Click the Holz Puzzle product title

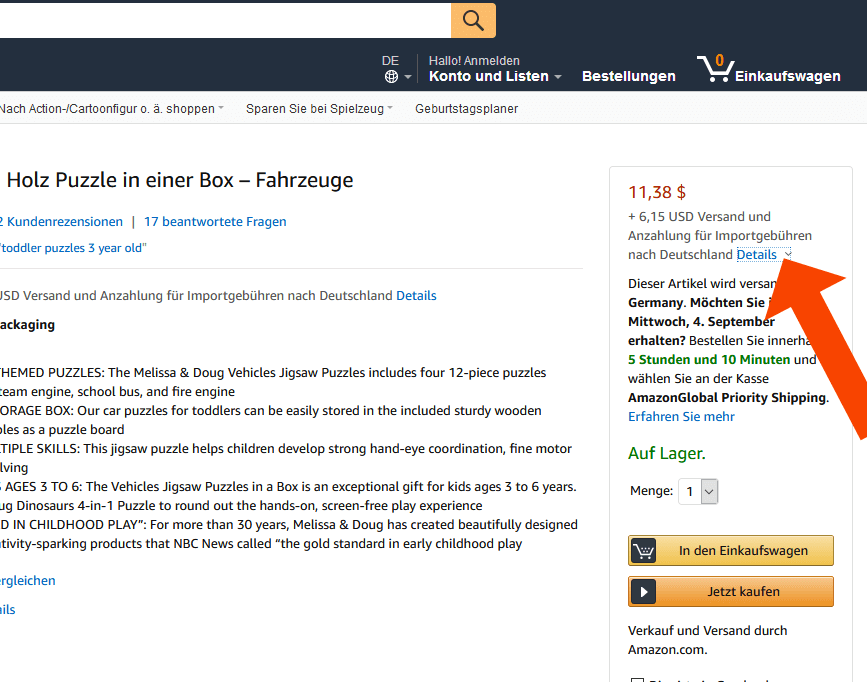click(180, 181)
